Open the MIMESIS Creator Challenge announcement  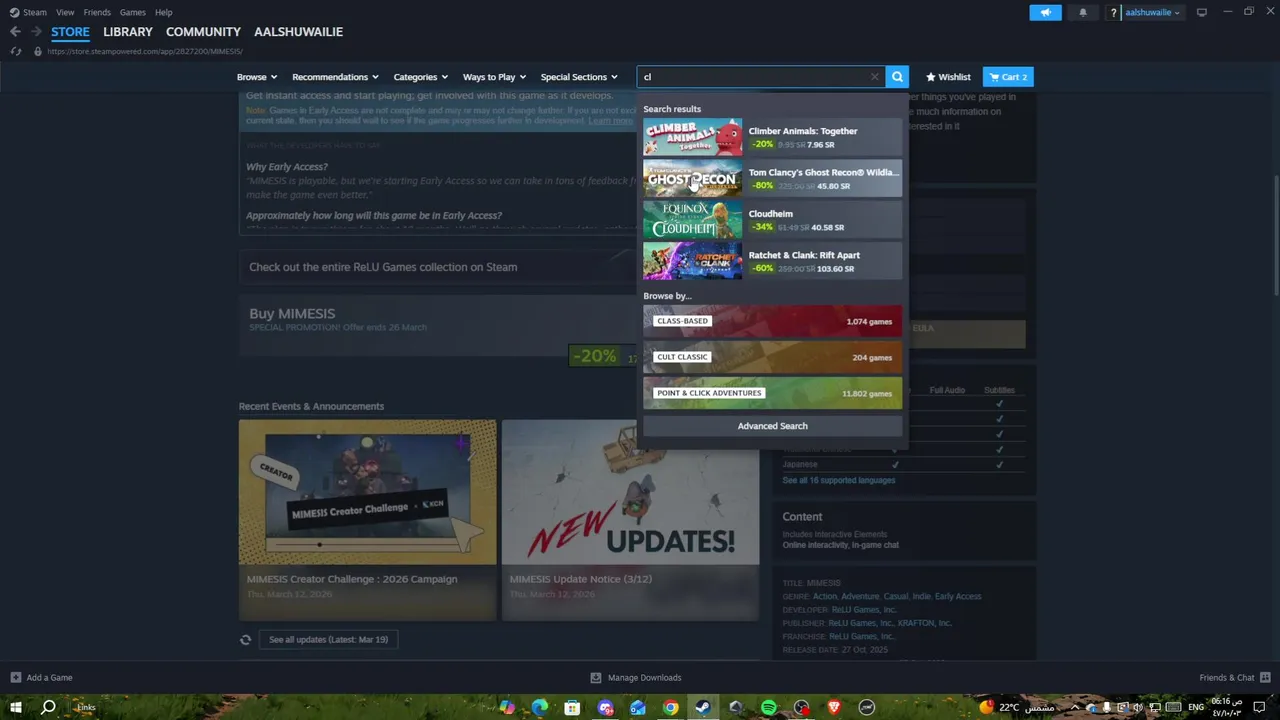click(x=367, y=520)
